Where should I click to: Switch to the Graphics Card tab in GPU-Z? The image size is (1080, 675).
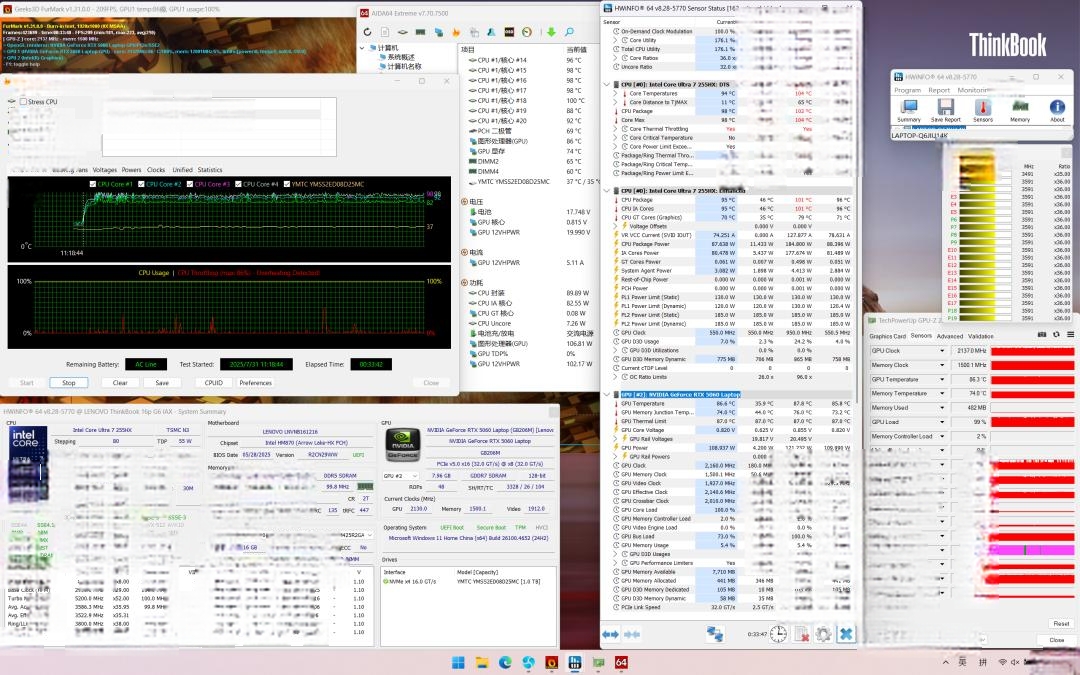tap(887, 336)
